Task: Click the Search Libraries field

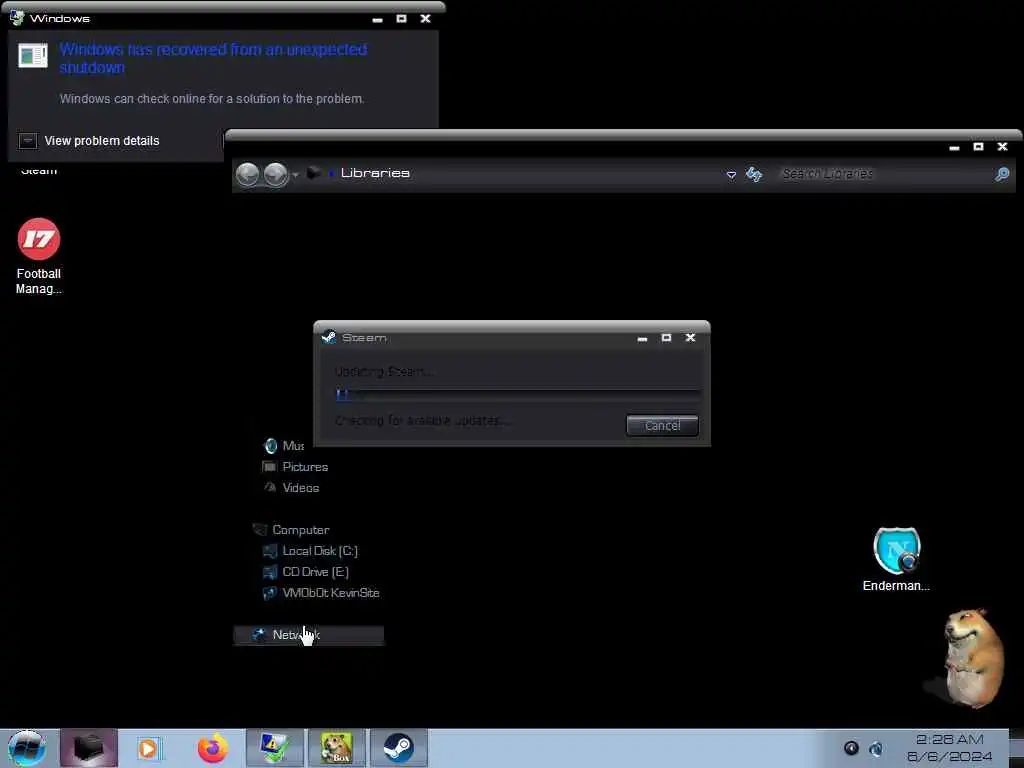Action: tap(885, 174)
